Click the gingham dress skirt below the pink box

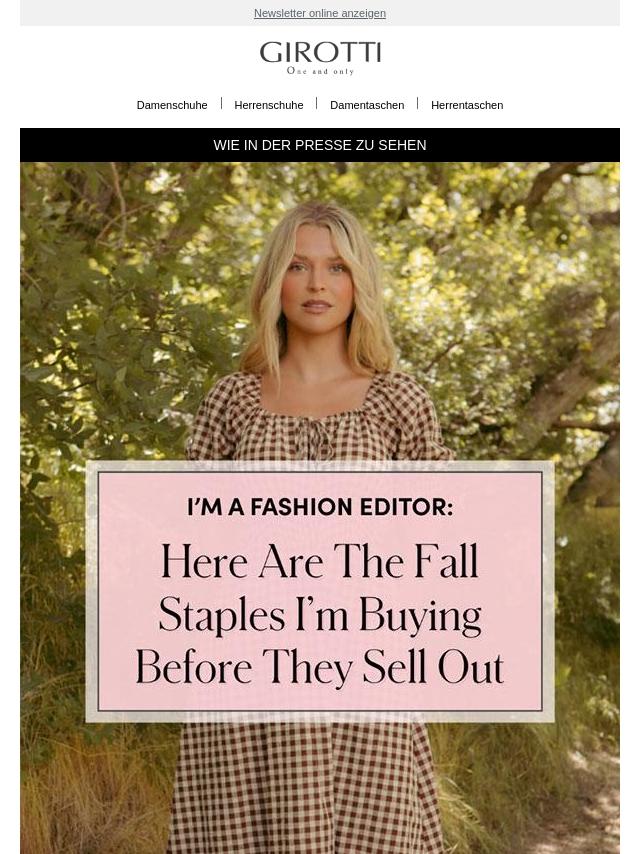pyautogui.click(x=300, y=790)
